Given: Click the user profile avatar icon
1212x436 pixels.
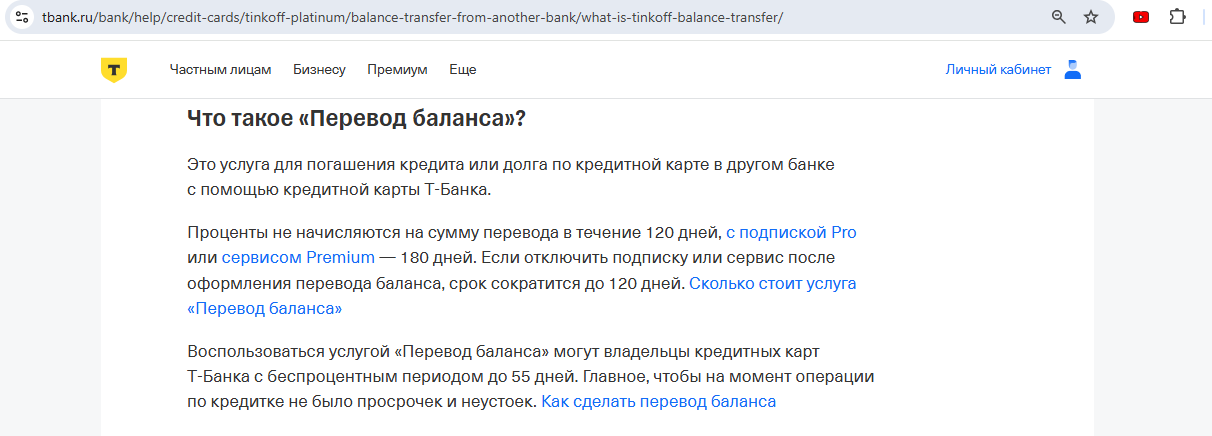Looking at the screenshot, I should click(x=1073, y=70).
